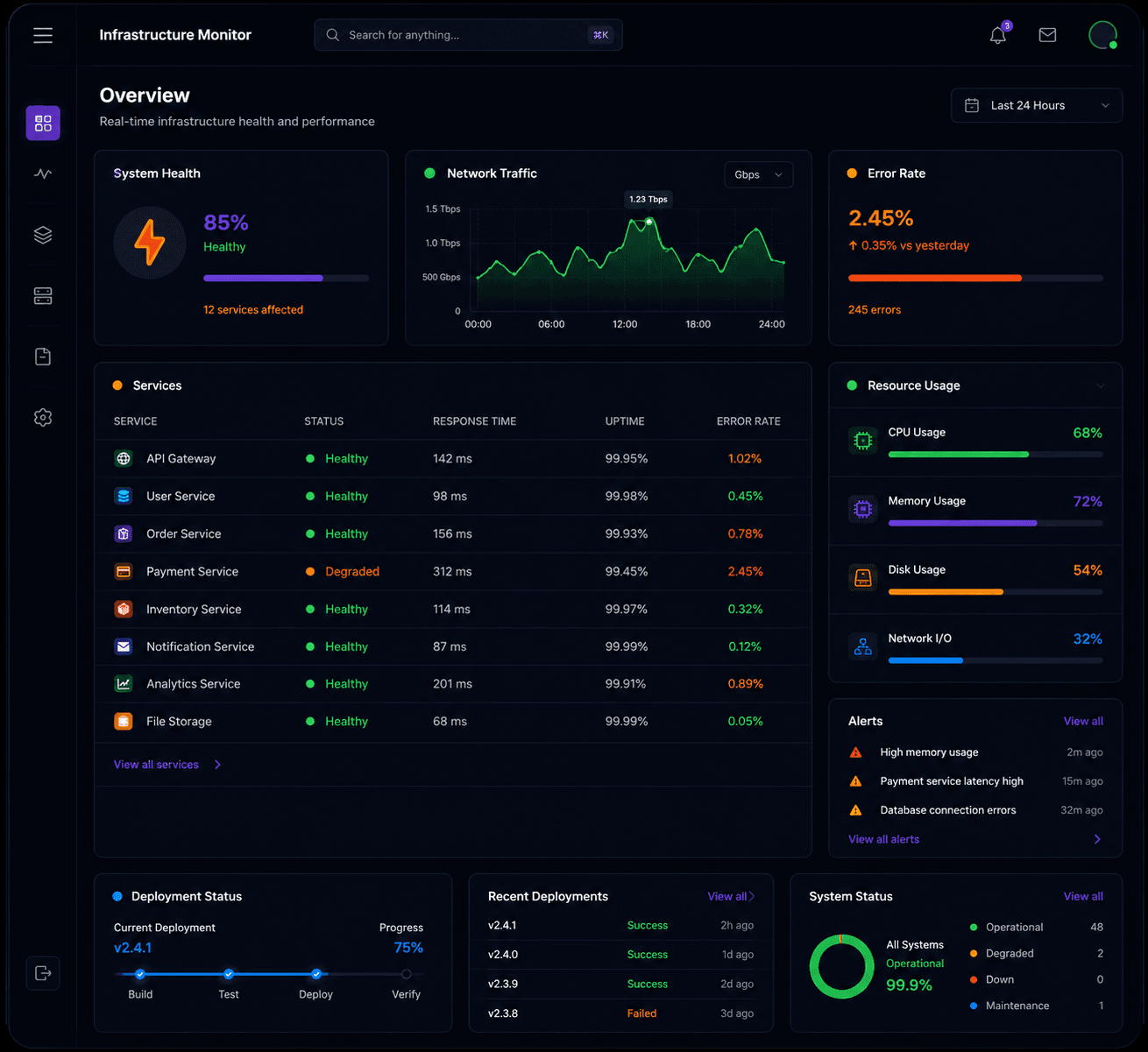Click the v2.4.0 deployment row

coord(620,955)
